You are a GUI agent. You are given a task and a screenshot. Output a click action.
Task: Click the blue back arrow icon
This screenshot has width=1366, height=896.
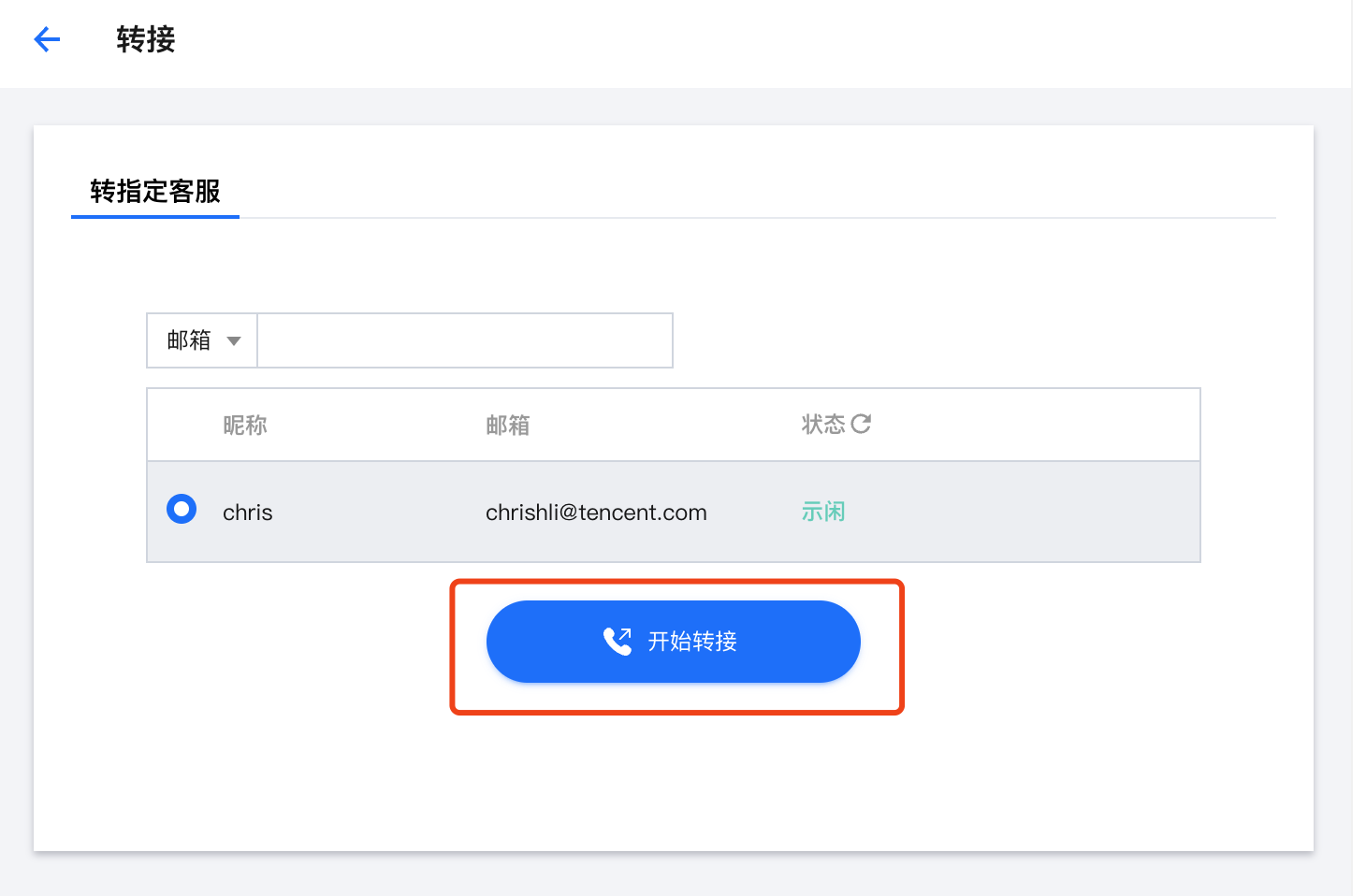click(47, 39)
